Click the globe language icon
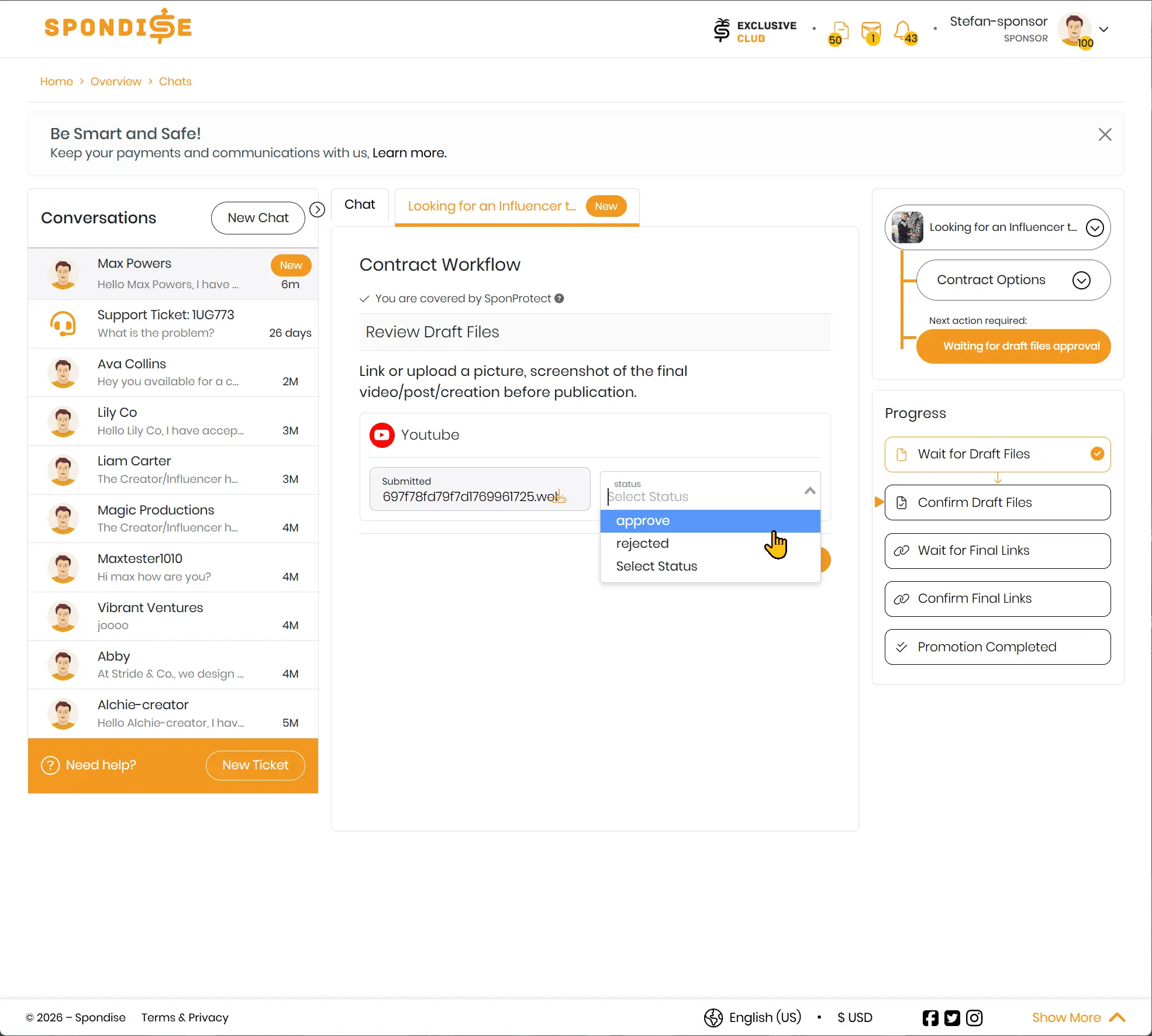Viewport: 1152px width, 1036px height. [x=713, y=1018]
